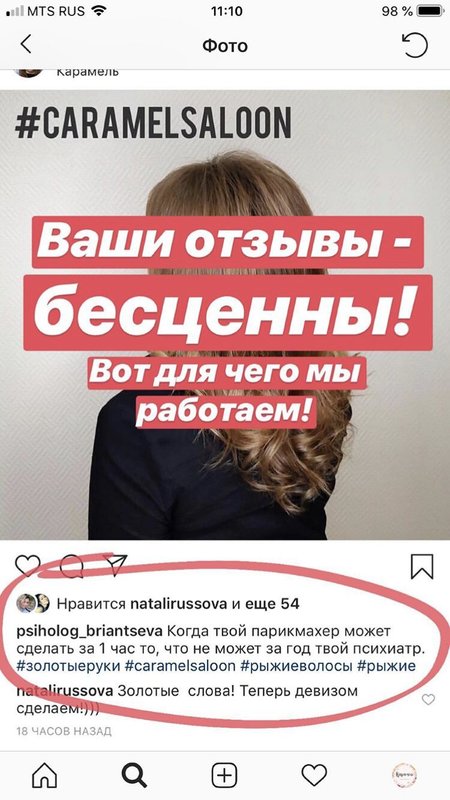Image resolution: width=450 pixels, height=800 pixels.
Task: Tap liker avatars next to Нравится
Action: 33,604
